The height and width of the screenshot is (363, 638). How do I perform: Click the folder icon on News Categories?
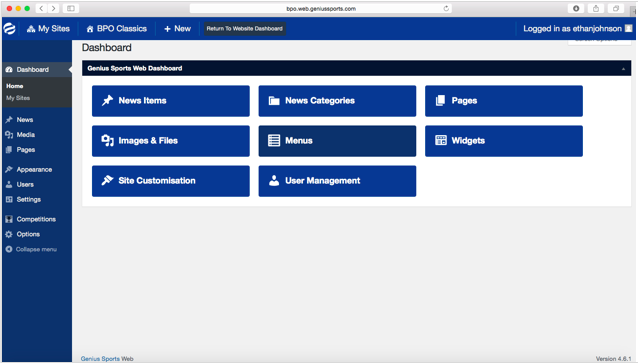(x=274, y=101)
